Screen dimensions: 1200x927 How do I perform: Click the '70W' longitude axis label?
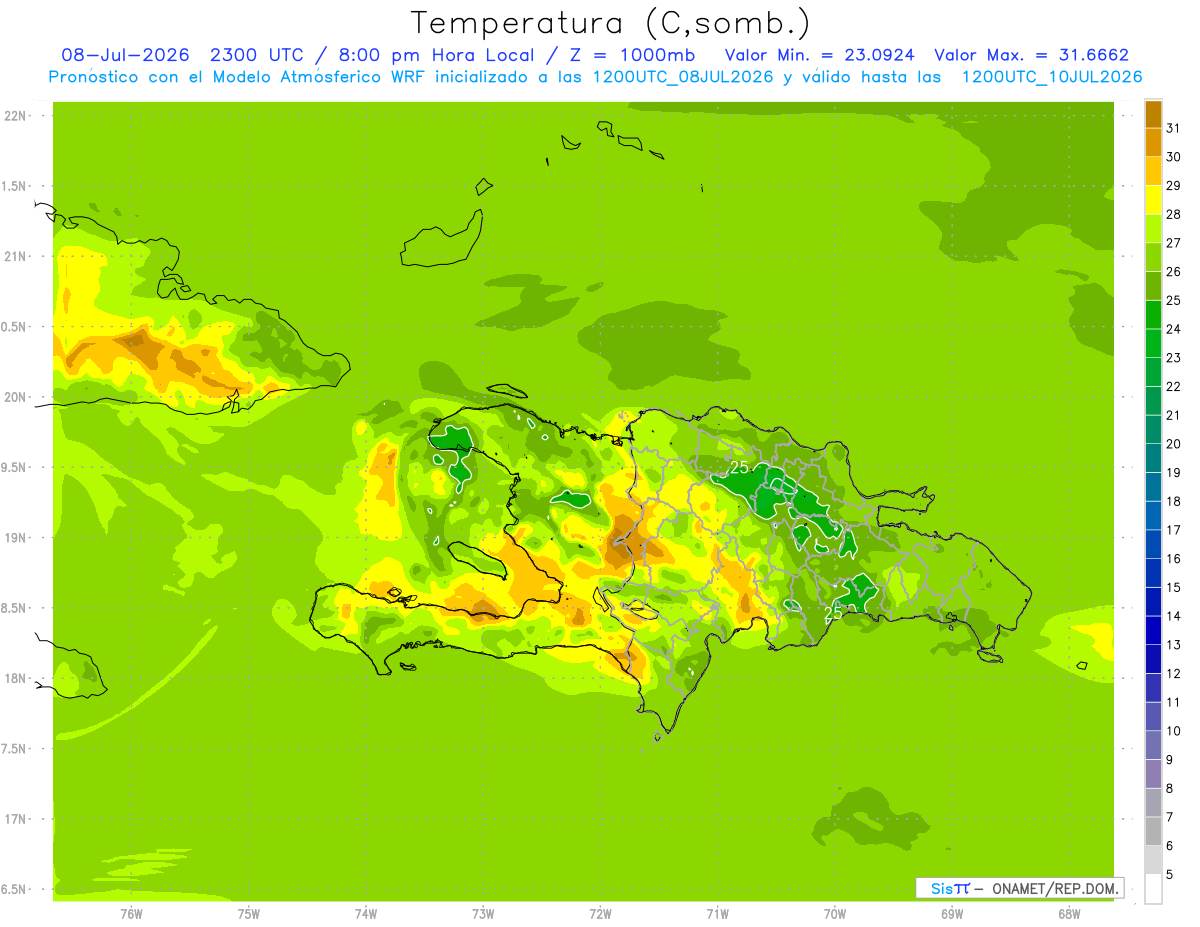[835, 914]
